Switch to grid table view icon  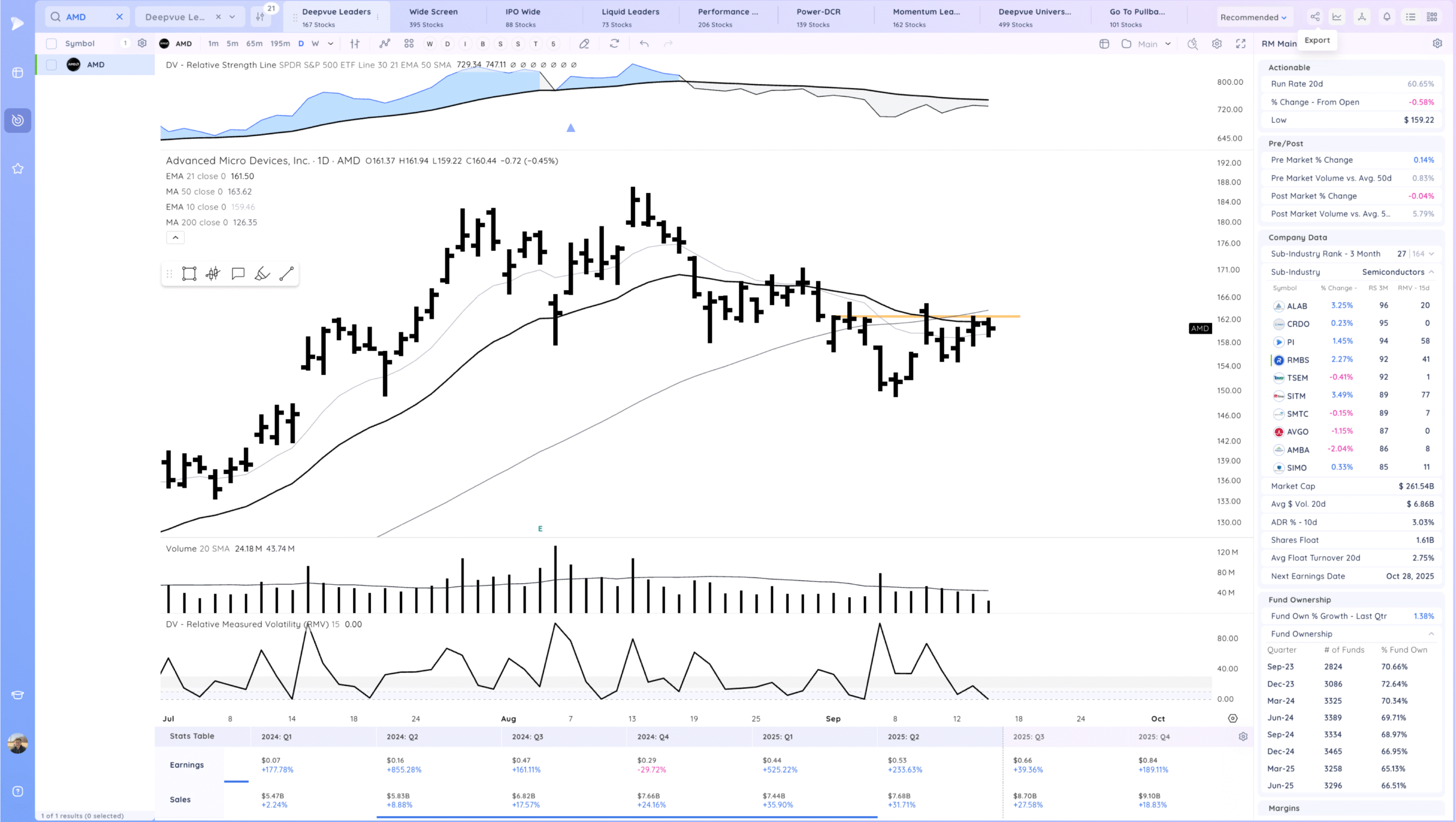[1432, 17]
